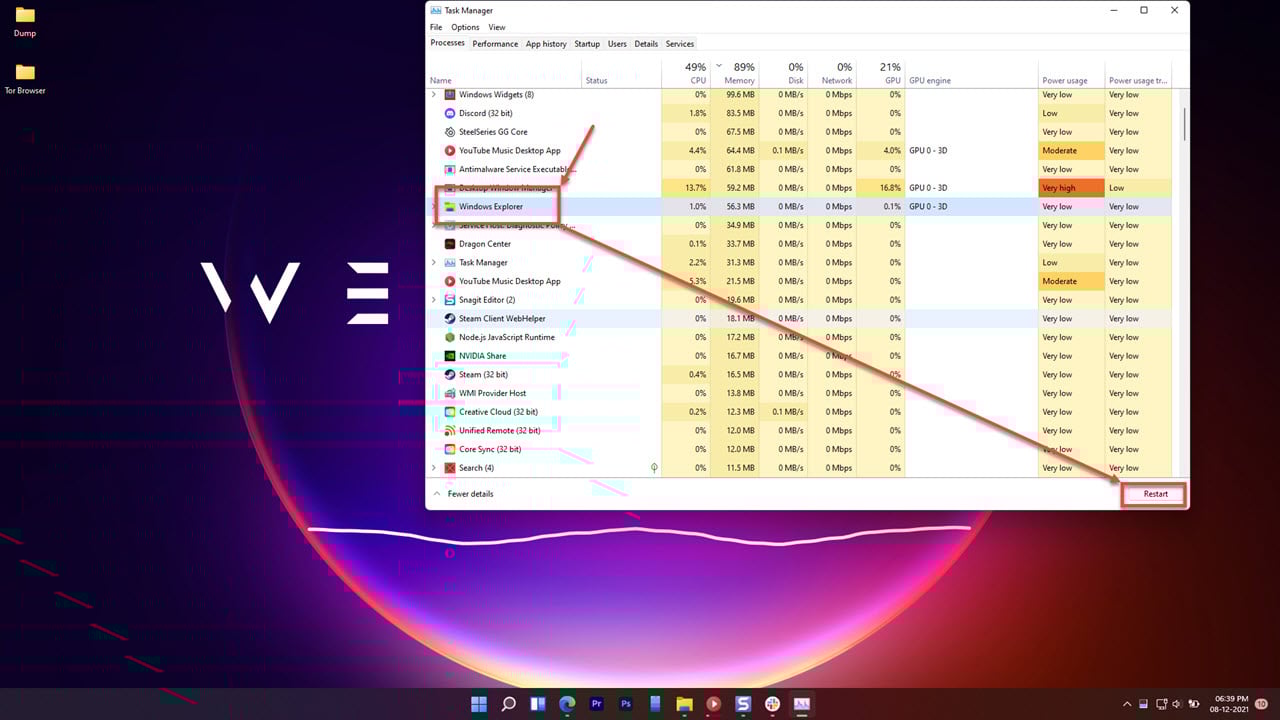Image resolution: width=1280 pixels, height=720 pixels.
Task: Open Adobe Photoshop from taskbar
Action: [626, 704]
